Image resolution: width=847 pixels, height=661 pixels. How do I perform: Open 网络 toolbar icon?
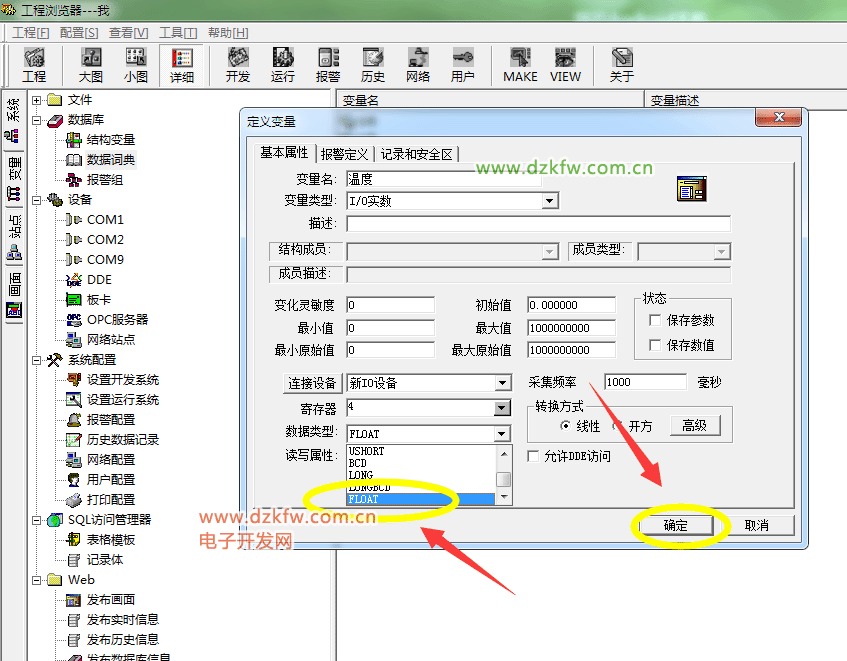click(x=418, y=65)
